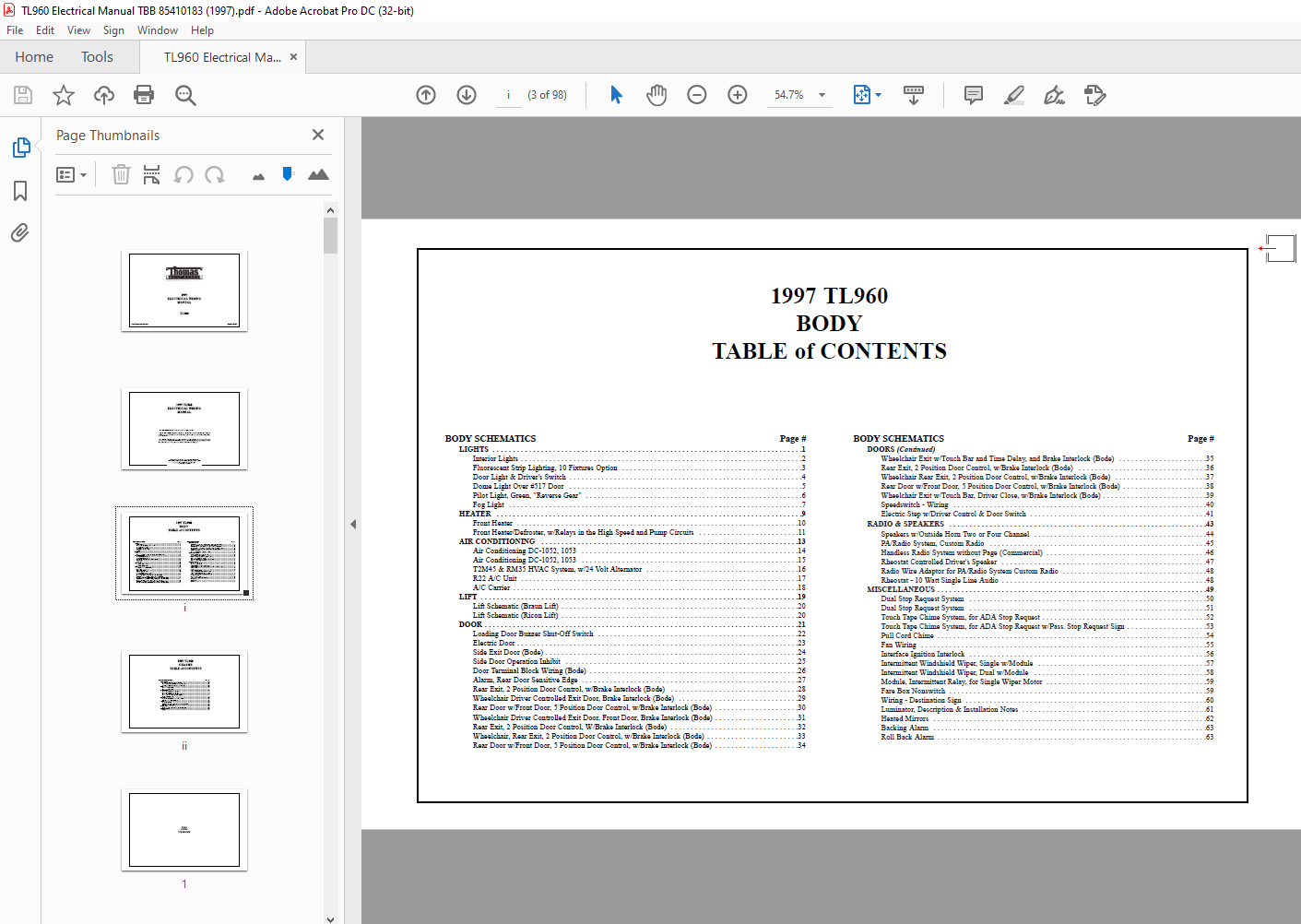Image resolution: width=1301 pixels, height=924 pixels.
Task: Open the Attachments paperclip panel
Action: tap(20, 232)
